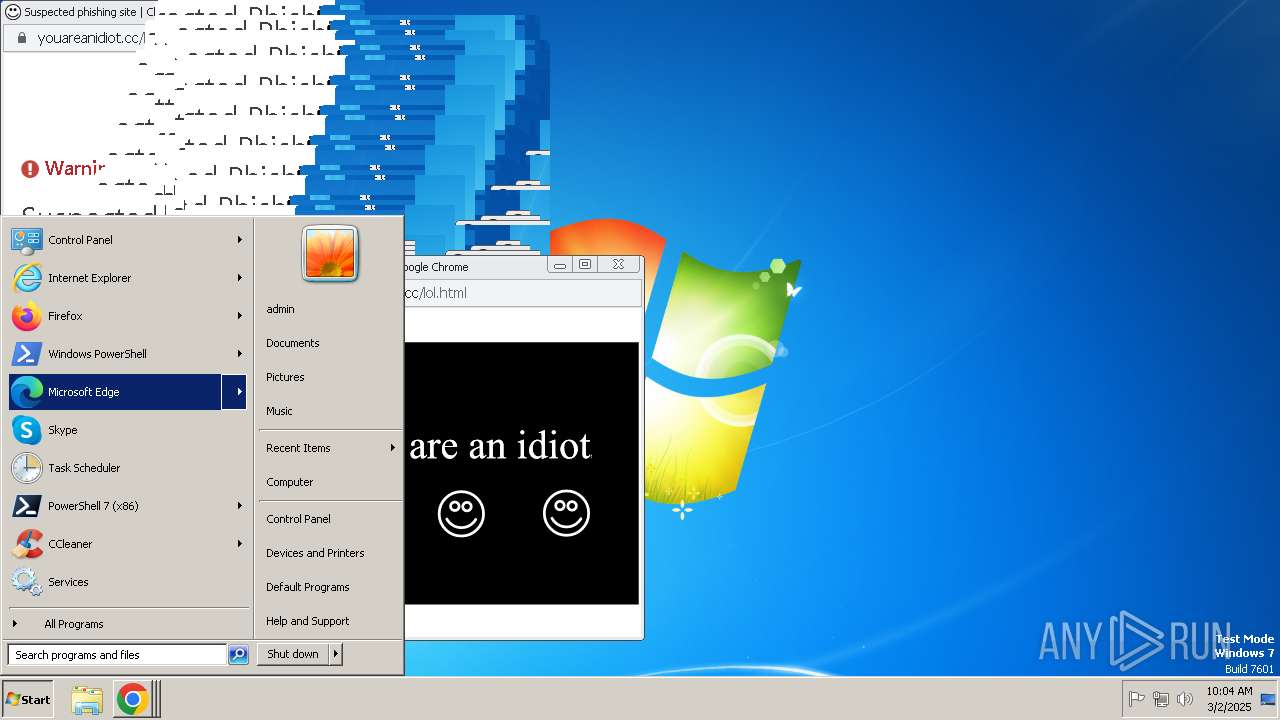
Task: Expand CCleaner jump list arrow
Action: [x=240, y=544]
